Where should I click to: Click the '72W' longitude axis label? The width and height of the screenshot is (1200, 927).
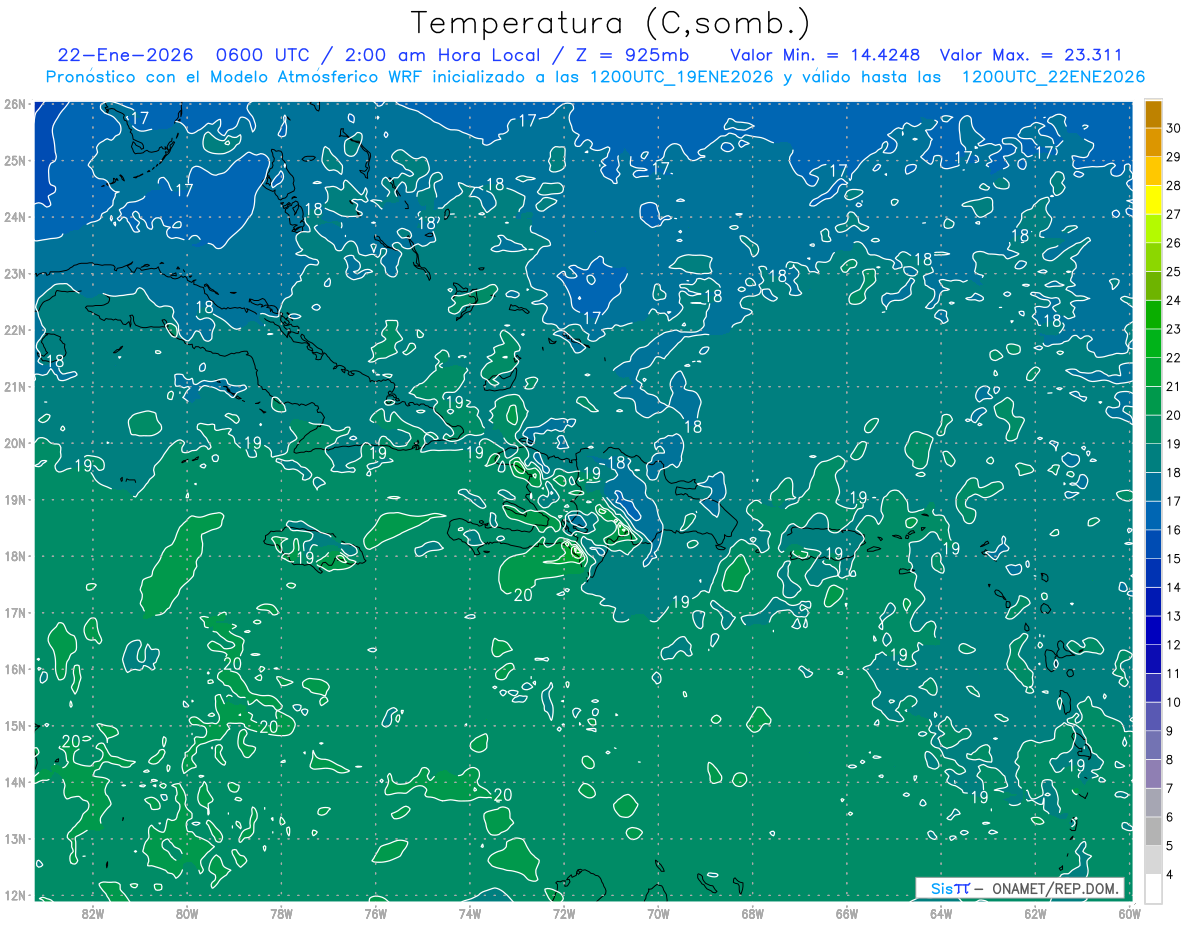(x=564, y=913)
